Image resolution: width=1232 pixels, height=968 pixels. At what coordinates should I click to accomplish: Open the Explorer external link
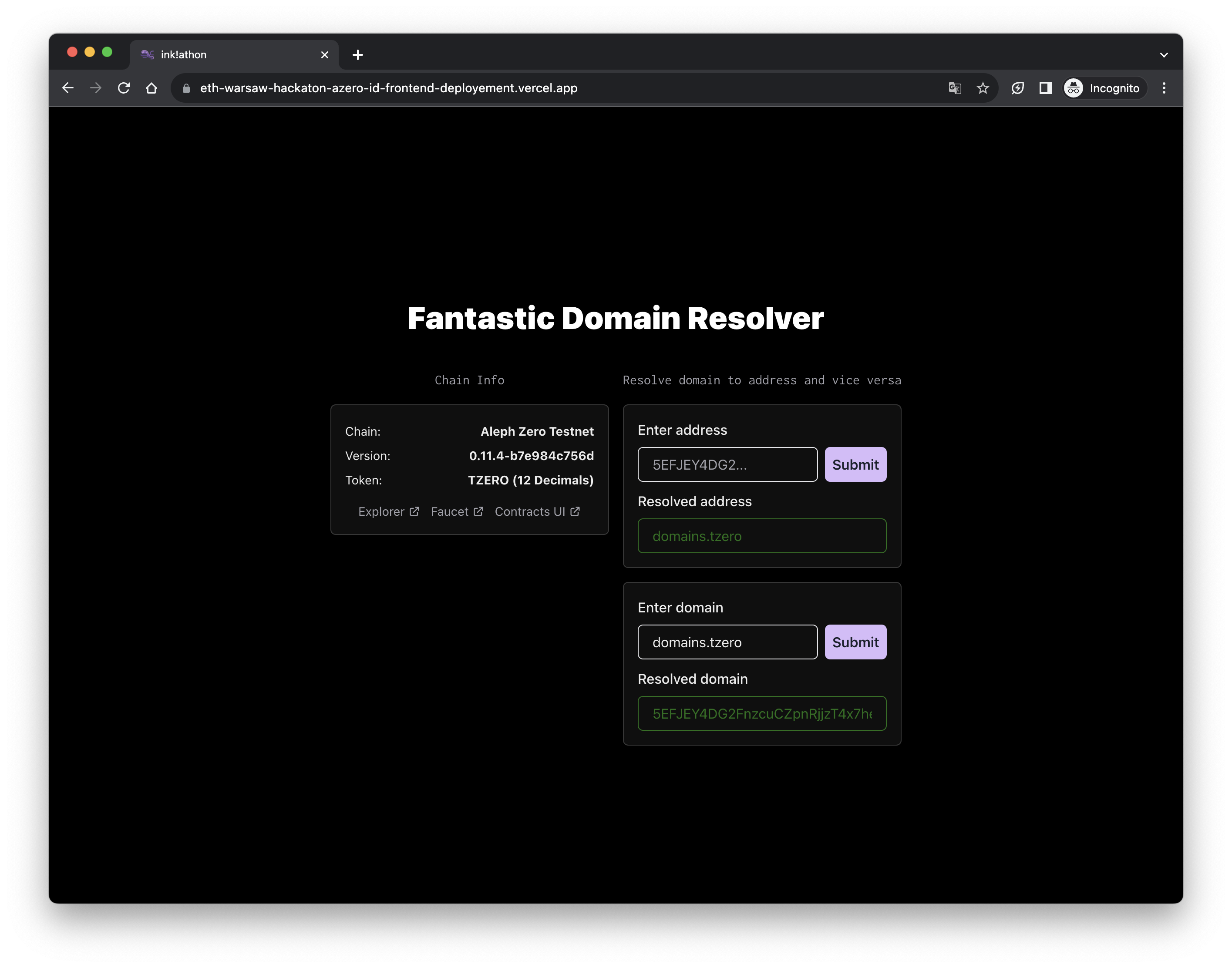click(x=388, y=512)
